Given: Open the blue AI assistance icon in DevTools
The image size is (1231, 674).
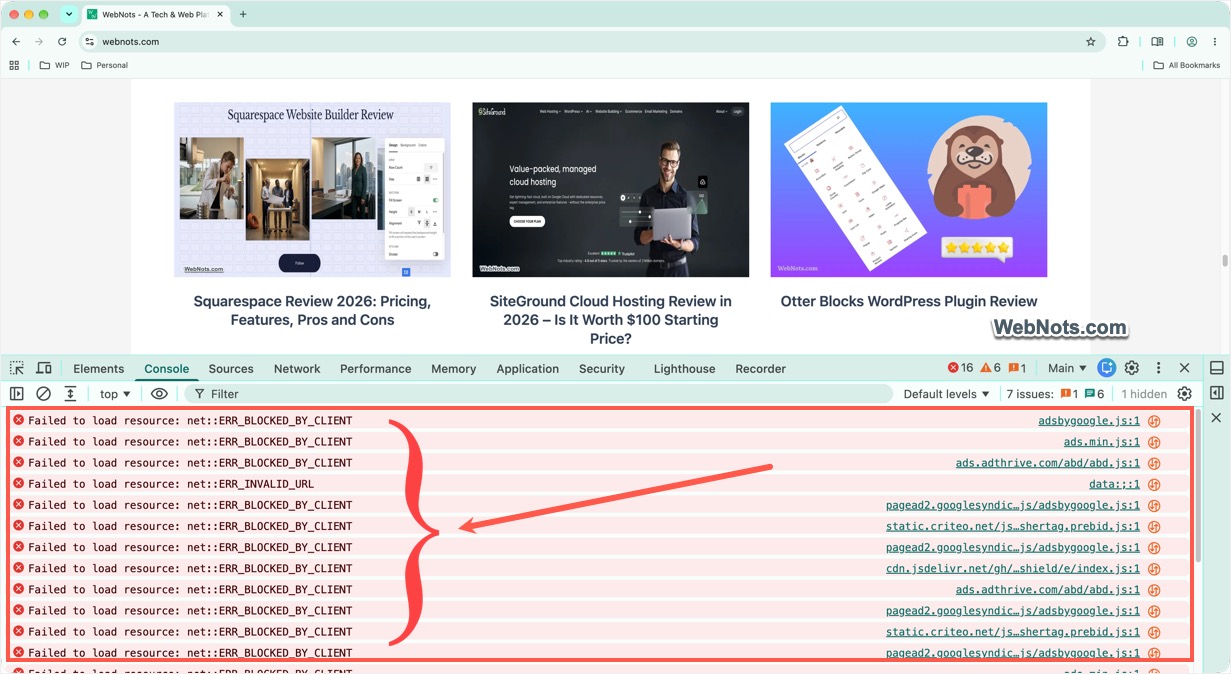Looking at the screenshot, I should pos(1107,368).
